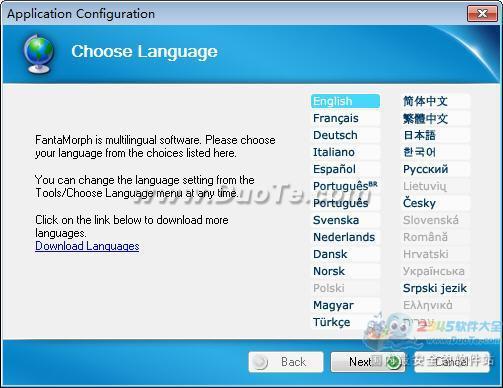The height and width of the screenshot is (388, 503).
Task: Choose Magyar language
Action: (345, 305)
